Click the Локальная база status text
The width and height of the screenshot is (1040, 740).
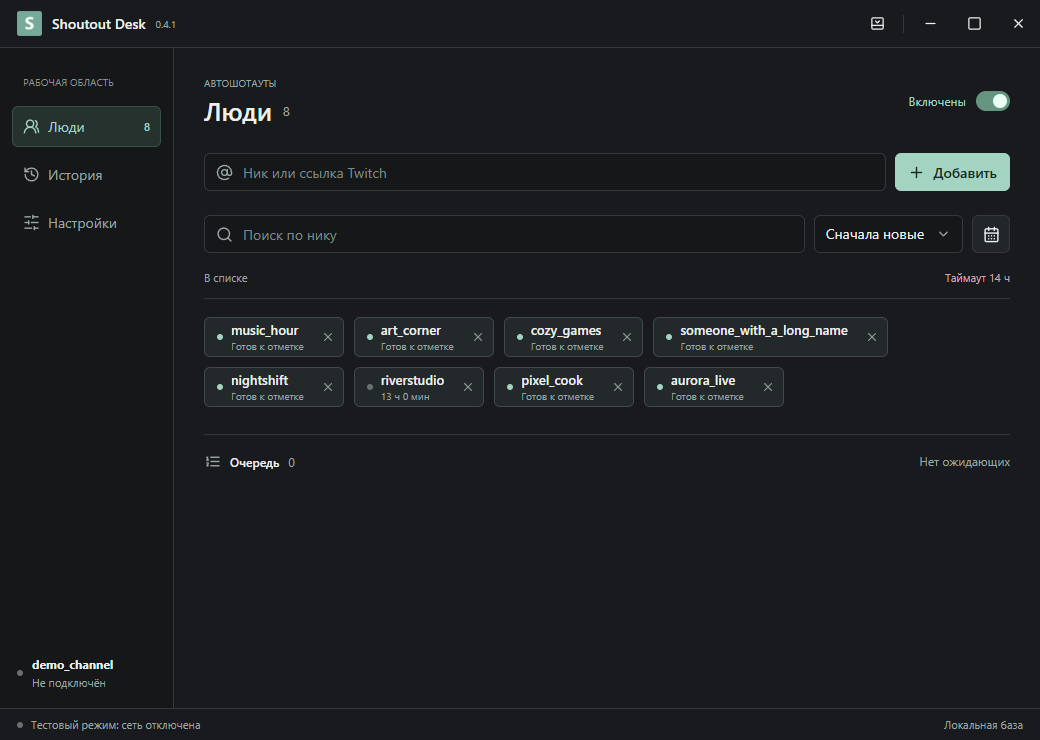pos(983,725)
